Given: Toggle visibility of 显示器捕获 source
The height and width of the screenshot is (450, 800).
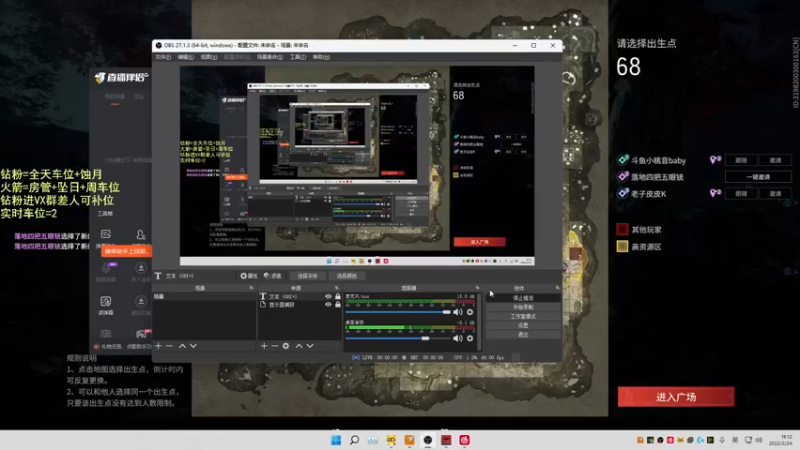Looking at the screenshot, I should click(328, 305).
